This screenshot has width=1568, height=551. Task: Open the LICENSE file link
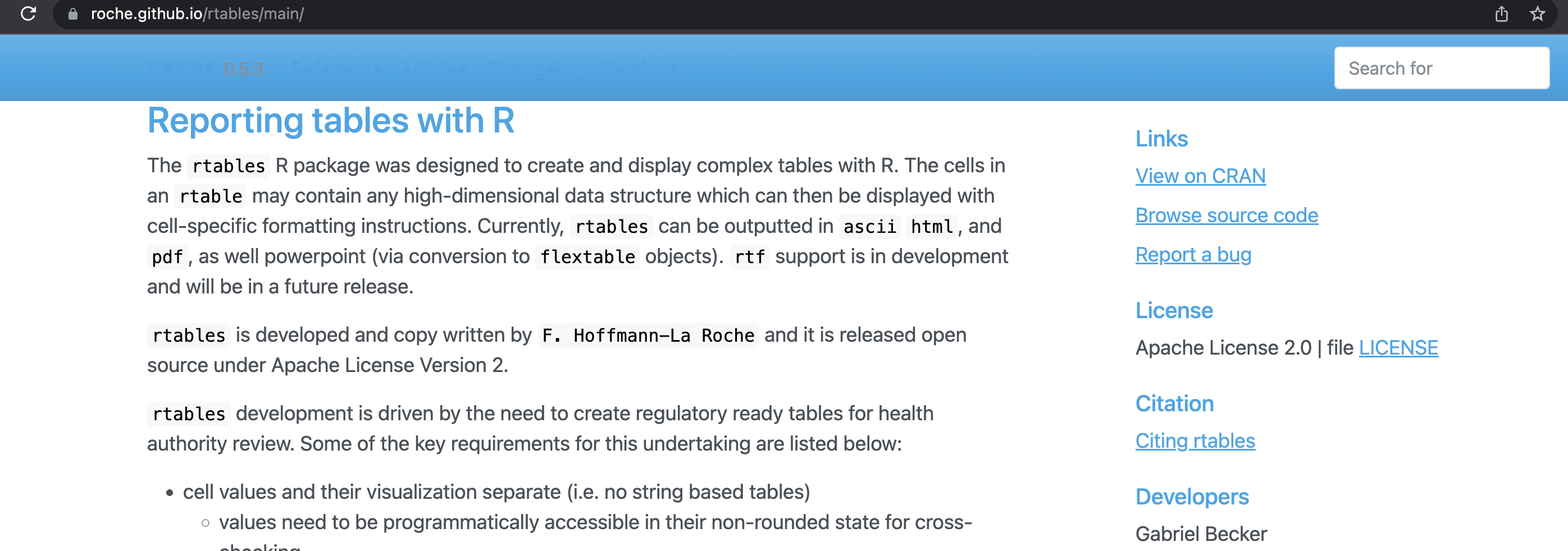[1398, 347]
